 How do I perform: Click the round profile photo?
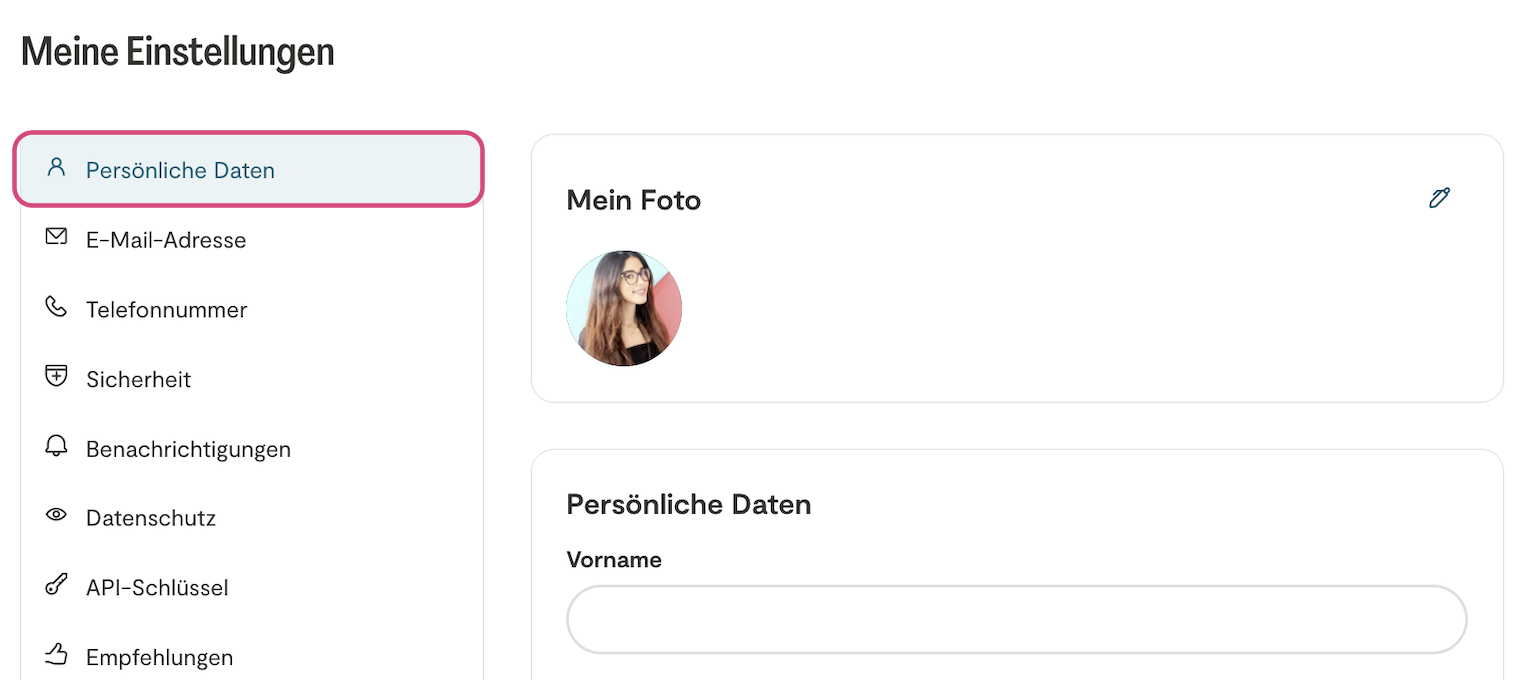(624, 308)
